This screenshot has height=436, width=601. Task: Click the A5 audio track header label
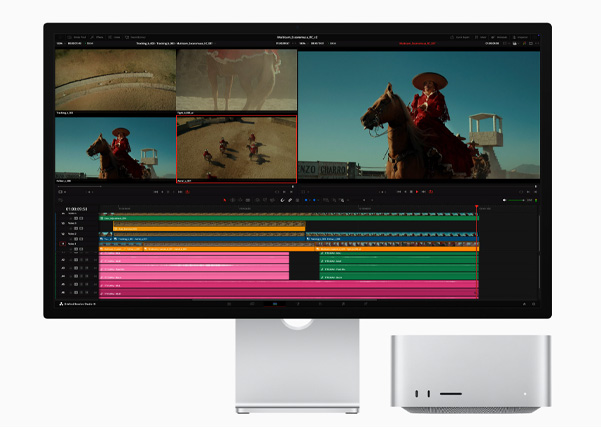[63, 284]
